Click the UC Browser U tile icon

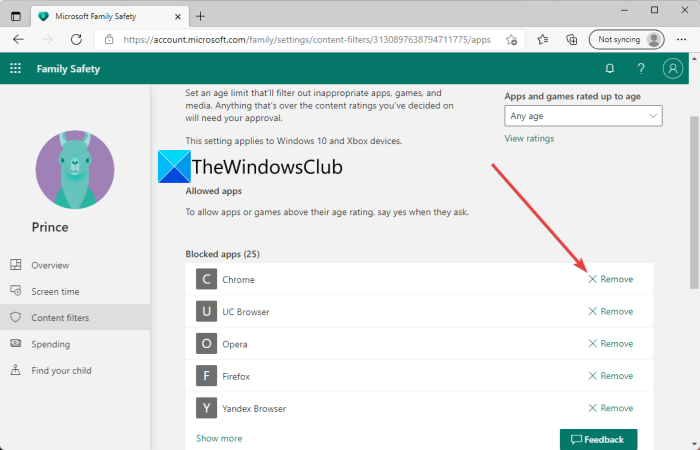(x=206, y=311)
